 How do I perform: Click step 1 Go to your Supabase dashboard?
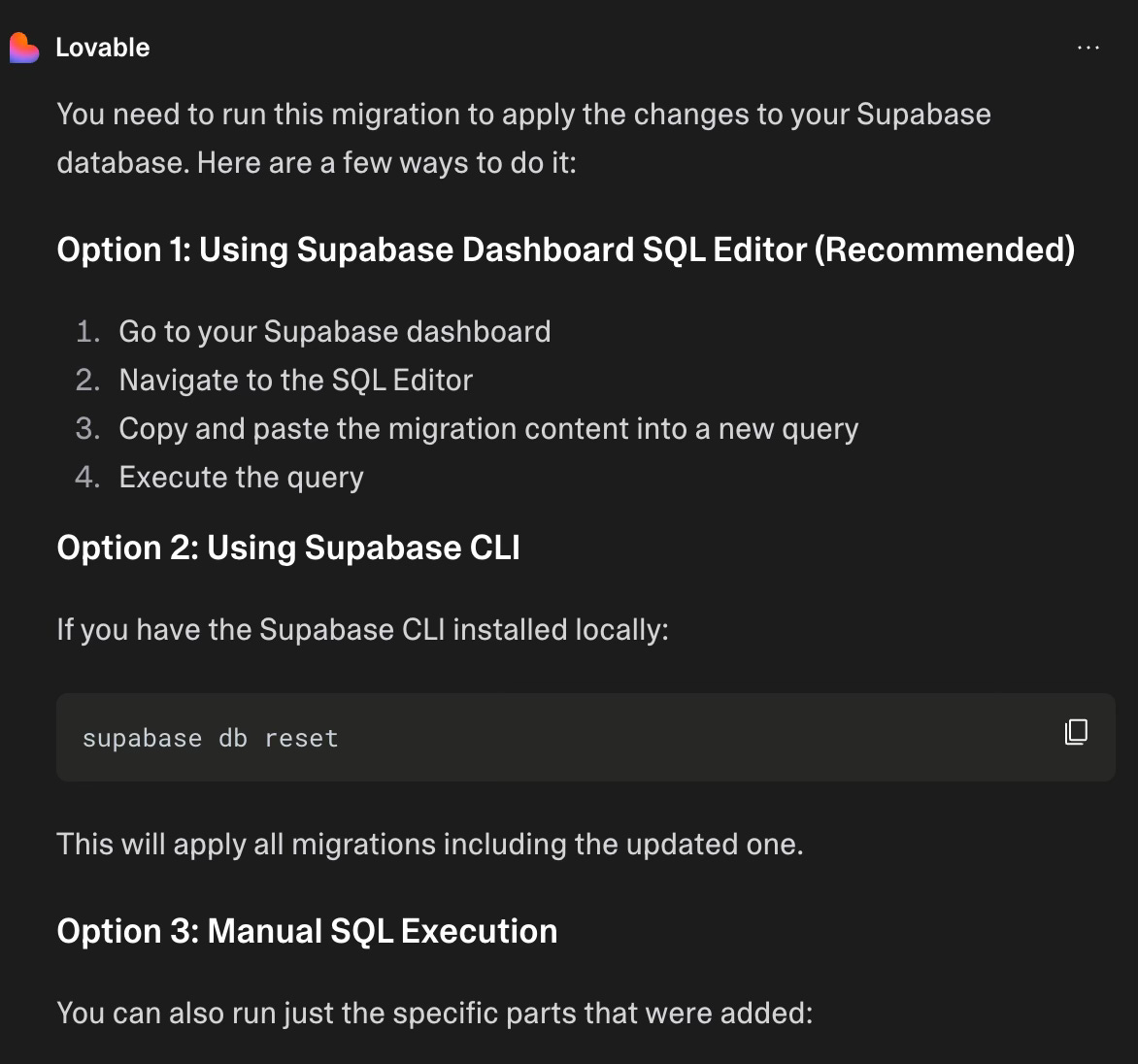(335, 332)
